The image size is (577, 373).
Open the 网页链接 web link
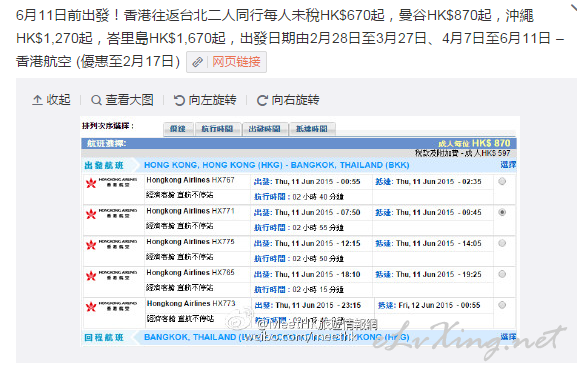click(x=226, y=62)
